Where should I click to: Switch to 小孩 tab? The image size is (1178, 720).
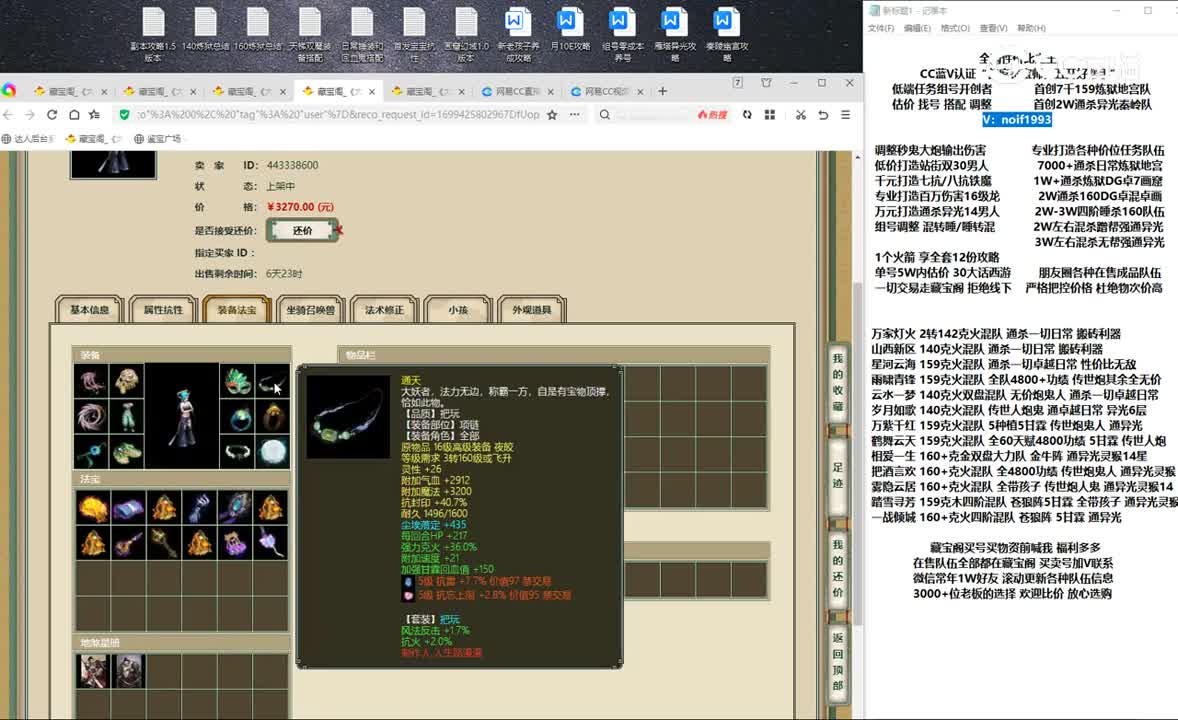[458, 310]
